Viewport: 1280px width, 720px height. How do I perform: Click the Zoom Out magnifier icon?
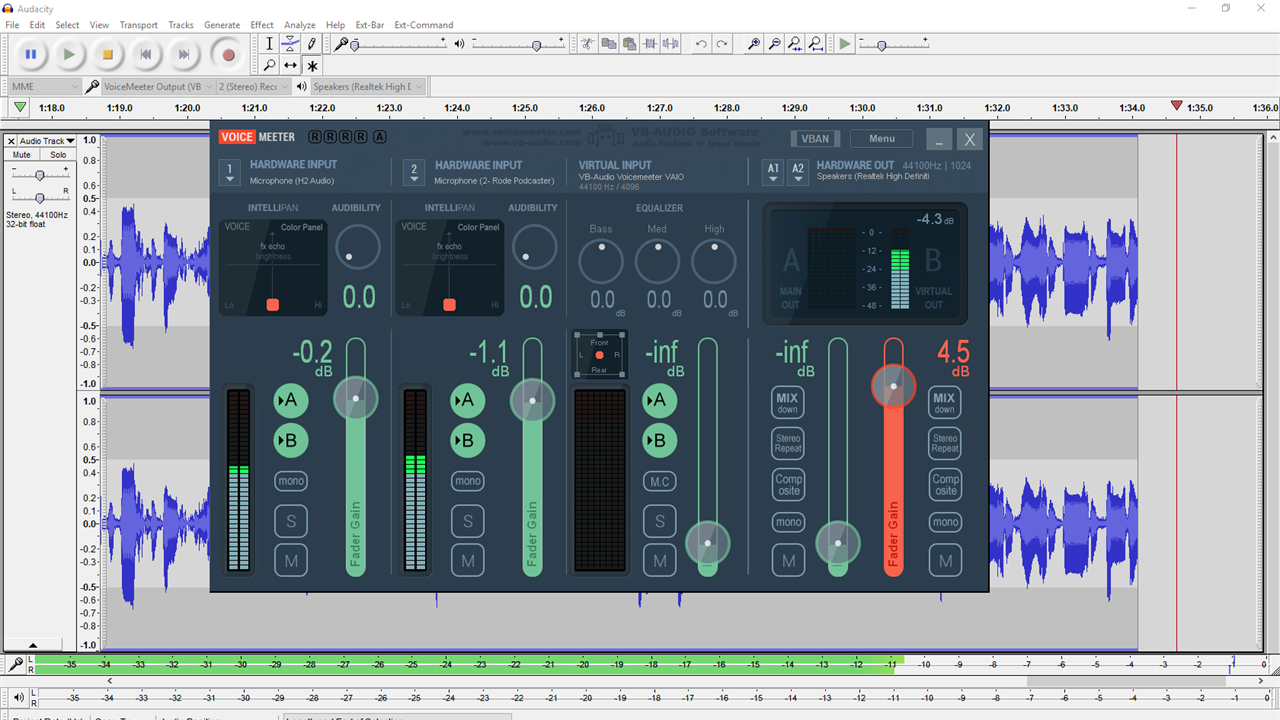pos(774,44)
